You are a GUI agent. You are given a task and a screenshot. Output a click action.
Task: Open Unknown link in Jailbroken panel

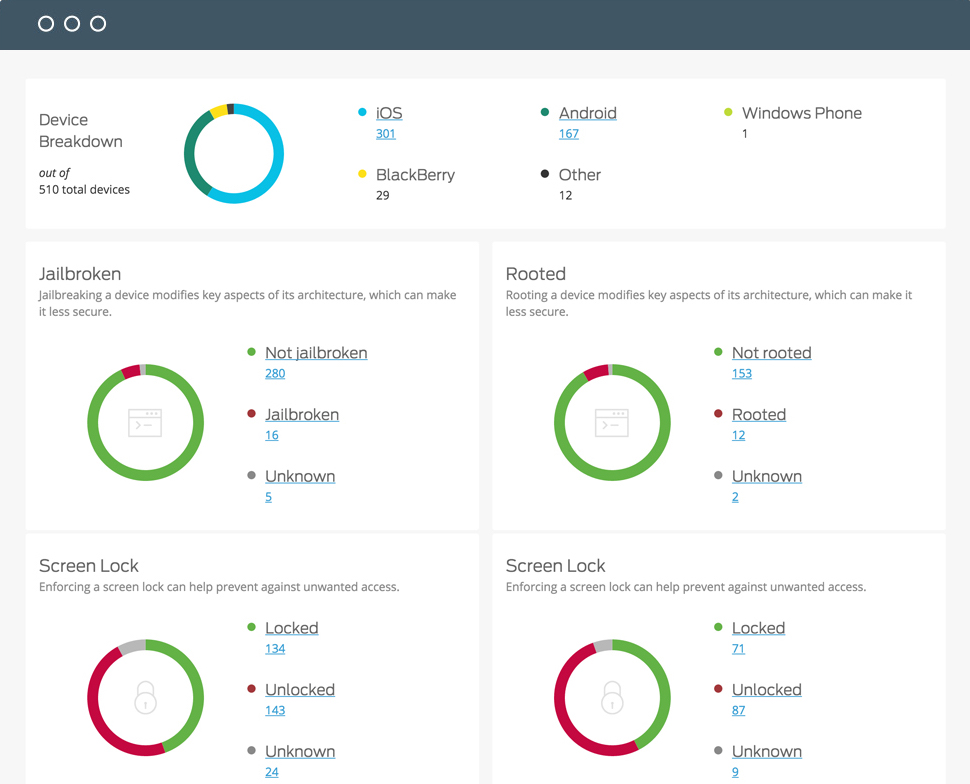(x=300, y=476)
